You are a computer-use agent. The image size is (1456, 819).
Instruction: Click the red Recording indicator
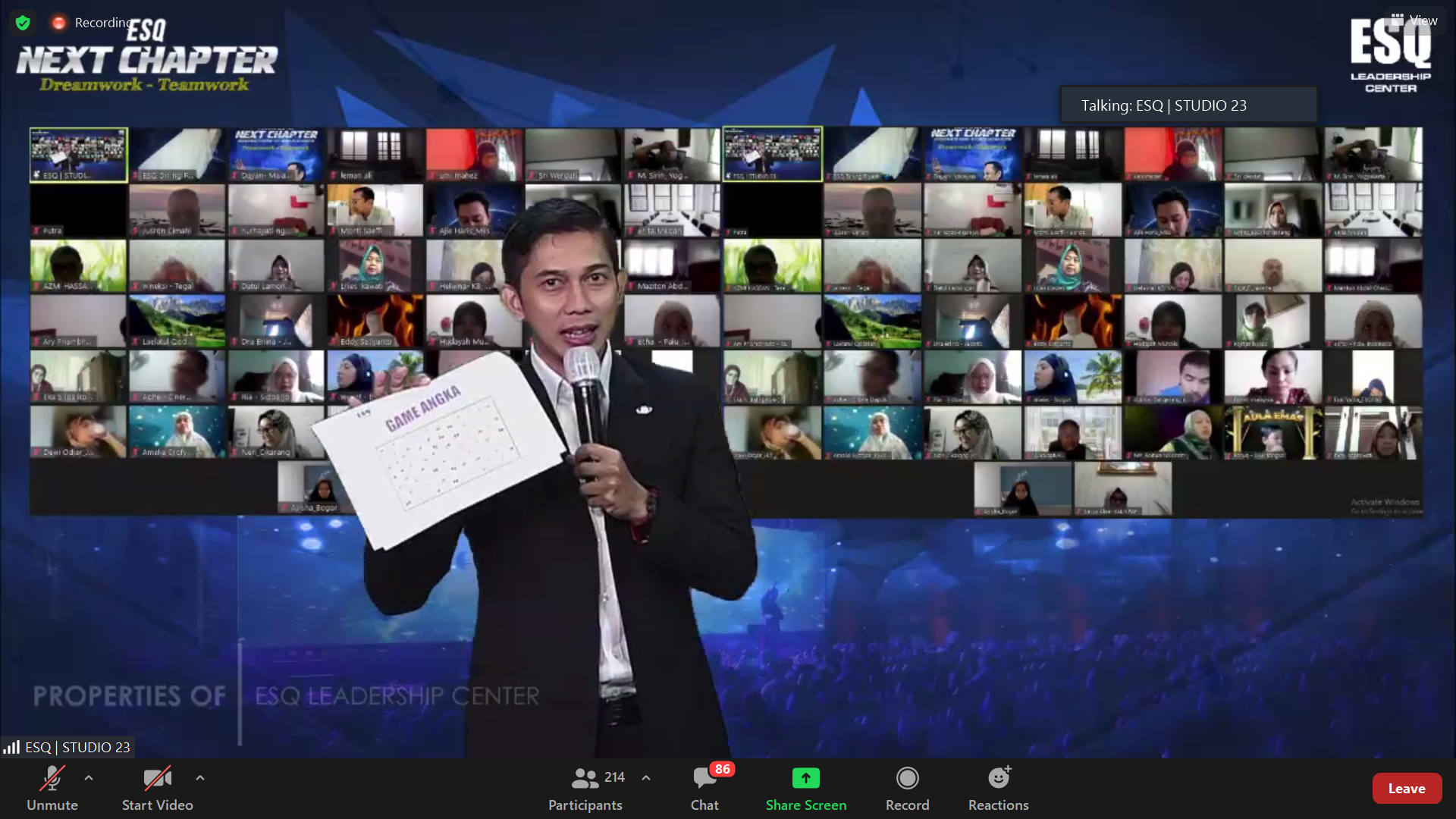click(58, 23)
